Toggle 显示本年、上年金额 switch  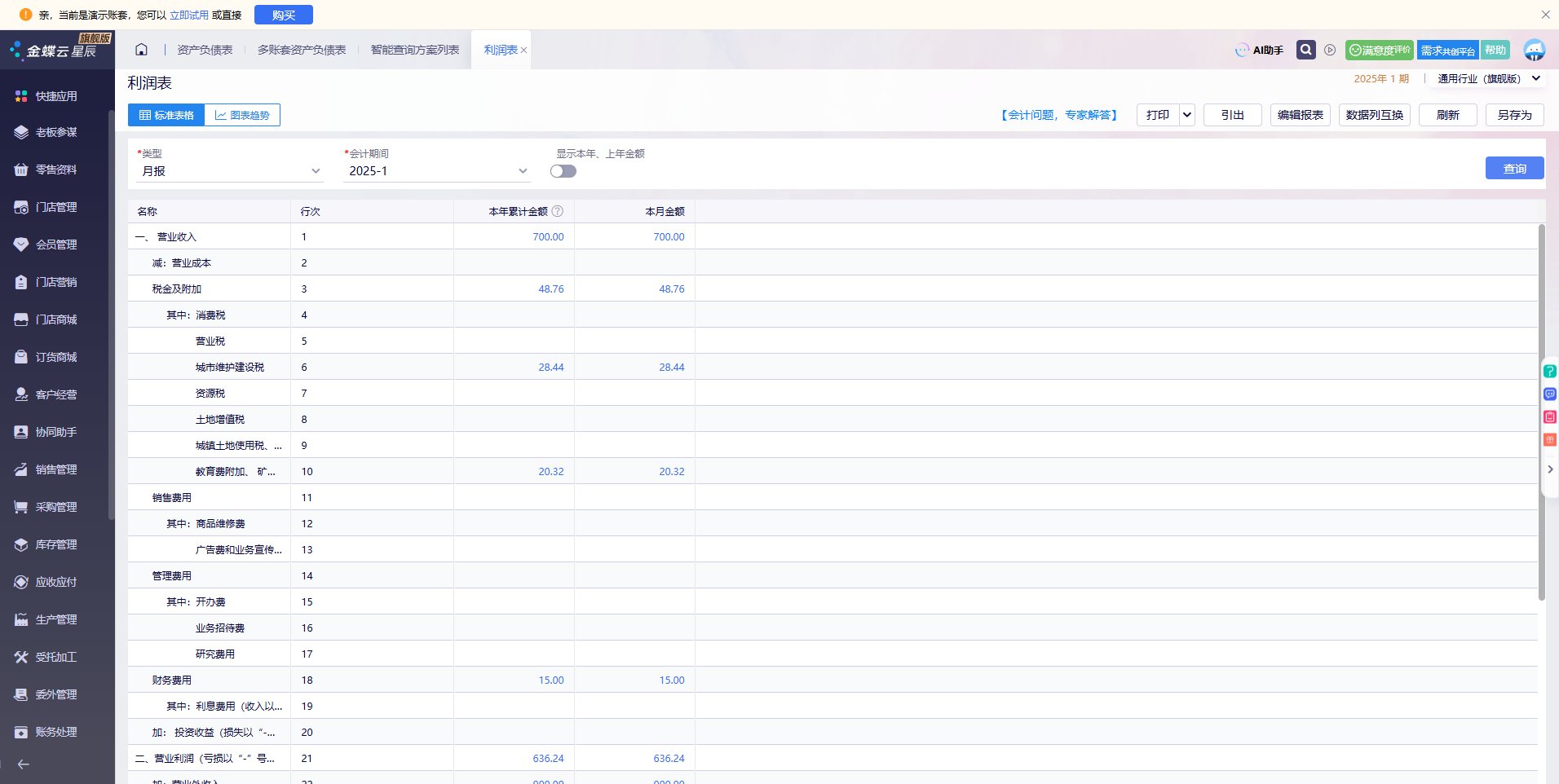click(563, 171)
